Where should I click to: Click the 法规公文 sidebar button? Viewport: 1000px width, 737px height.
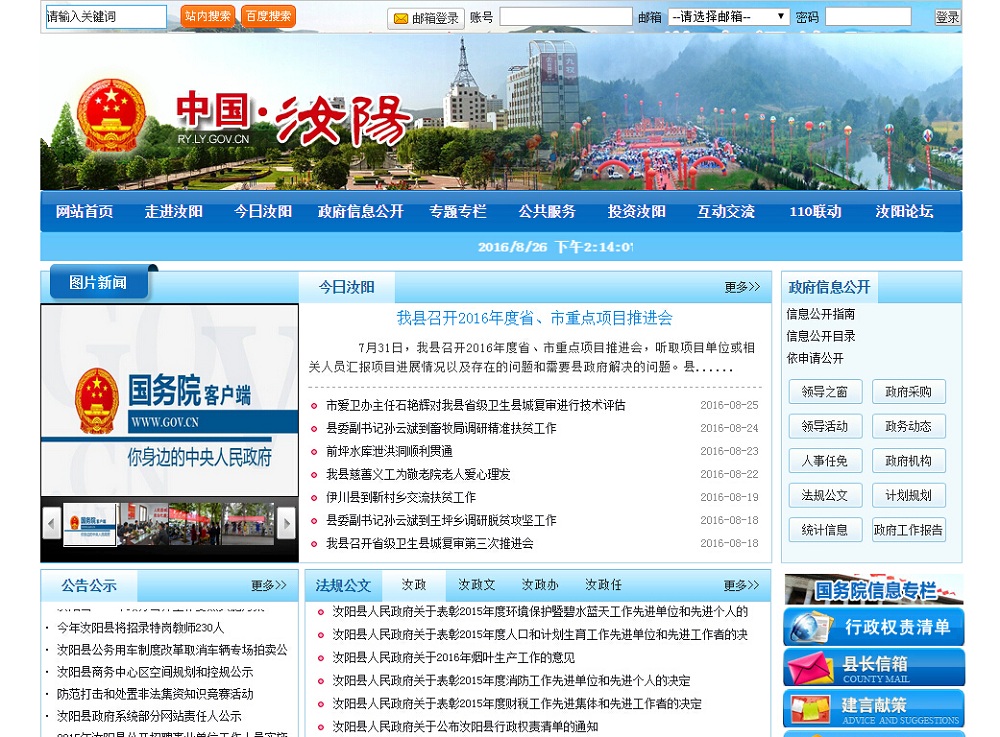click(825, 495)
